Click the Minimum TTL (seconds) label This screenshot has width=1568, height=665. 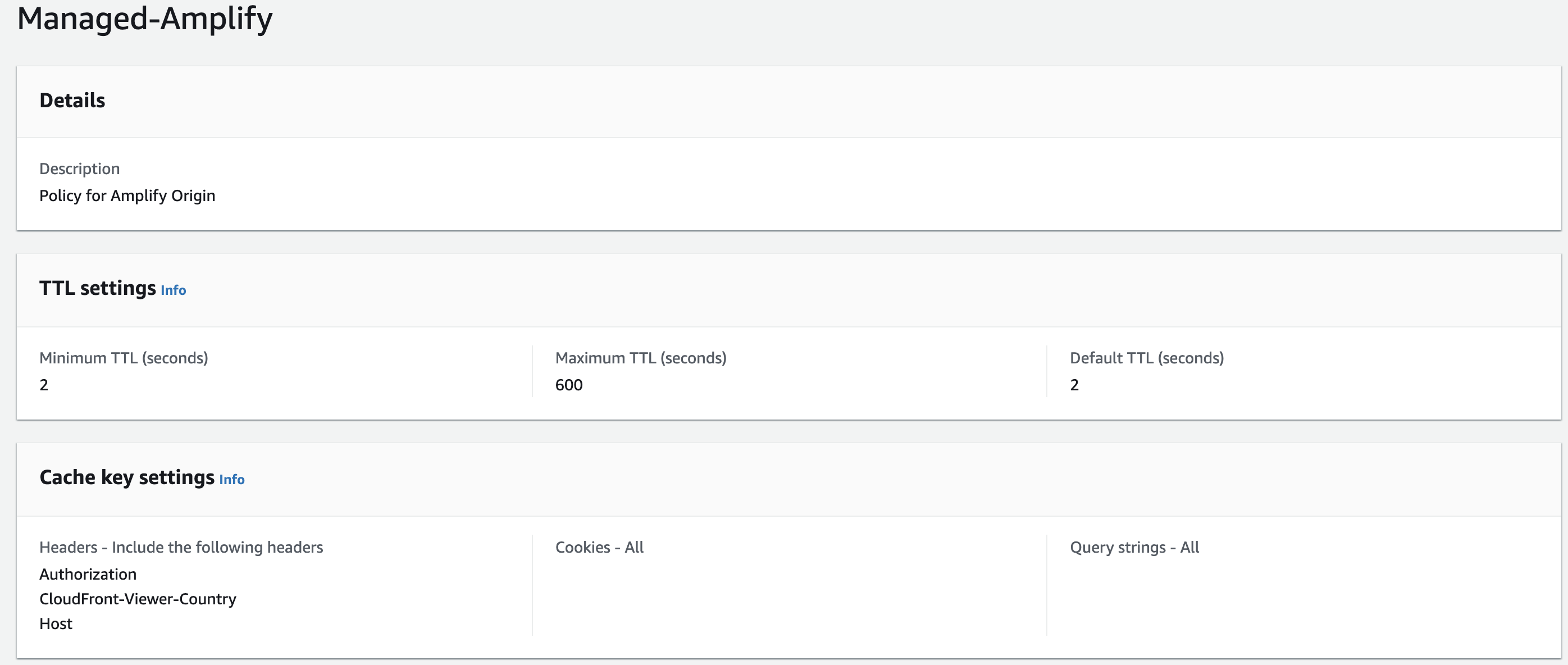124,358
